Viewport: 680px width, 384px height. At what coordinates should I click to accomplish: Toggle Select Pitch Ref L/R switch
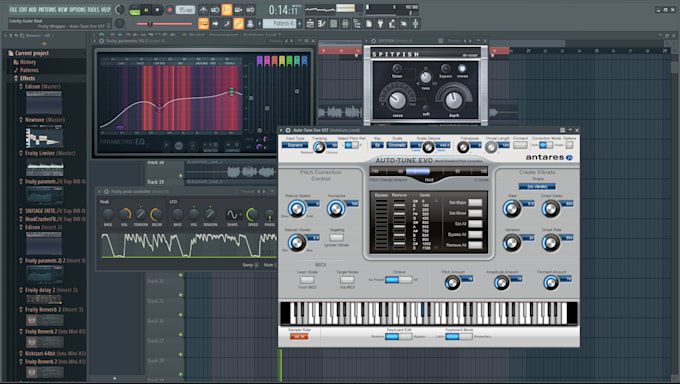tap(351, 145)
